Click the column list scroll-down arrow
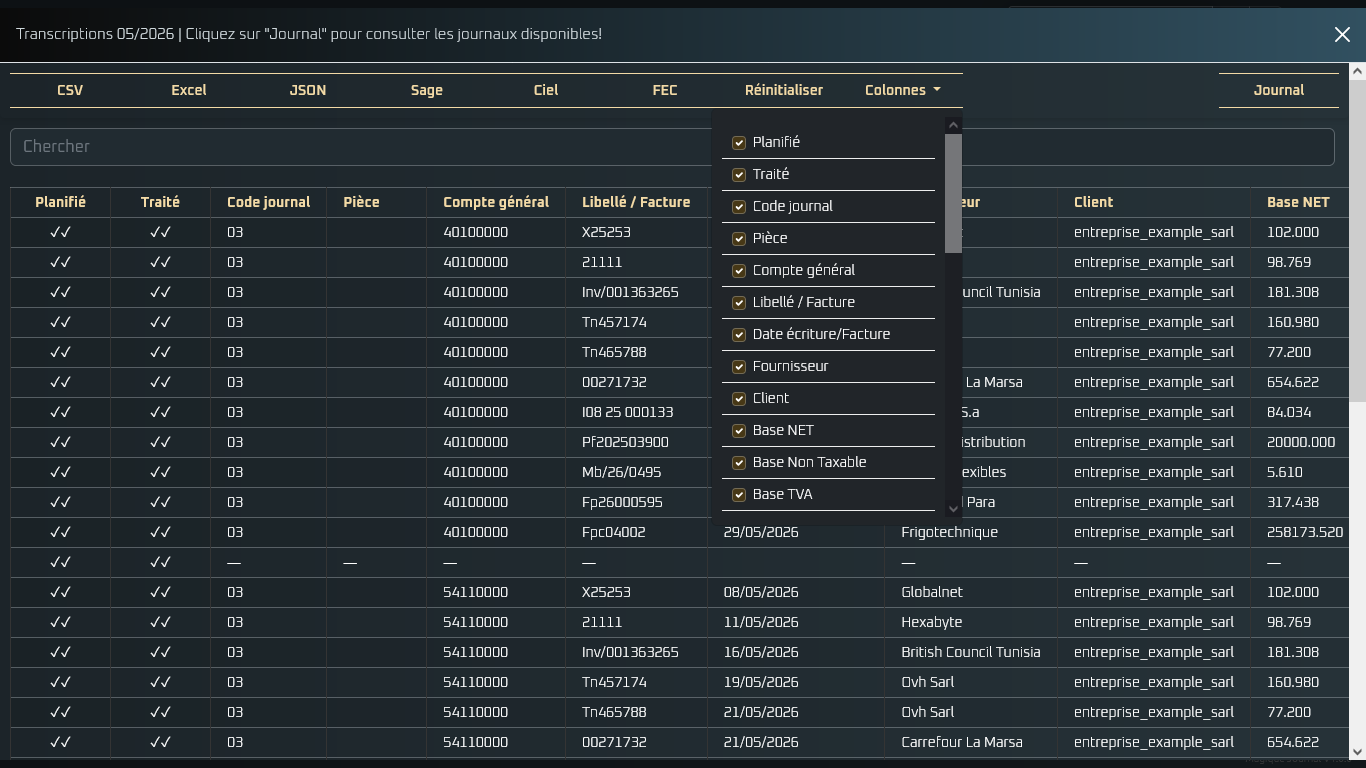Image resolution: width=1366 pixels, height=768 pixels. (953, 508)
